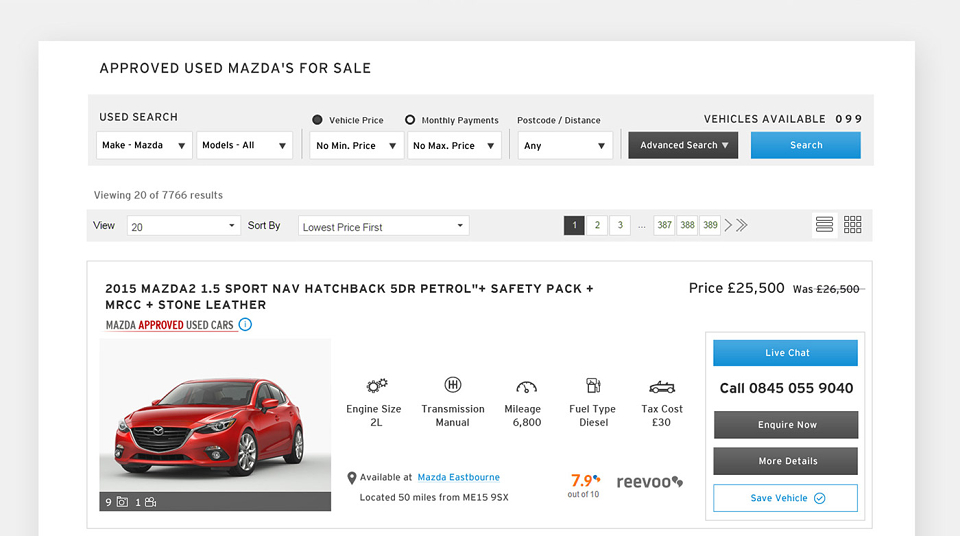960x536 pixels.
Task: Go to results page 387
Action: click(664, 225)
